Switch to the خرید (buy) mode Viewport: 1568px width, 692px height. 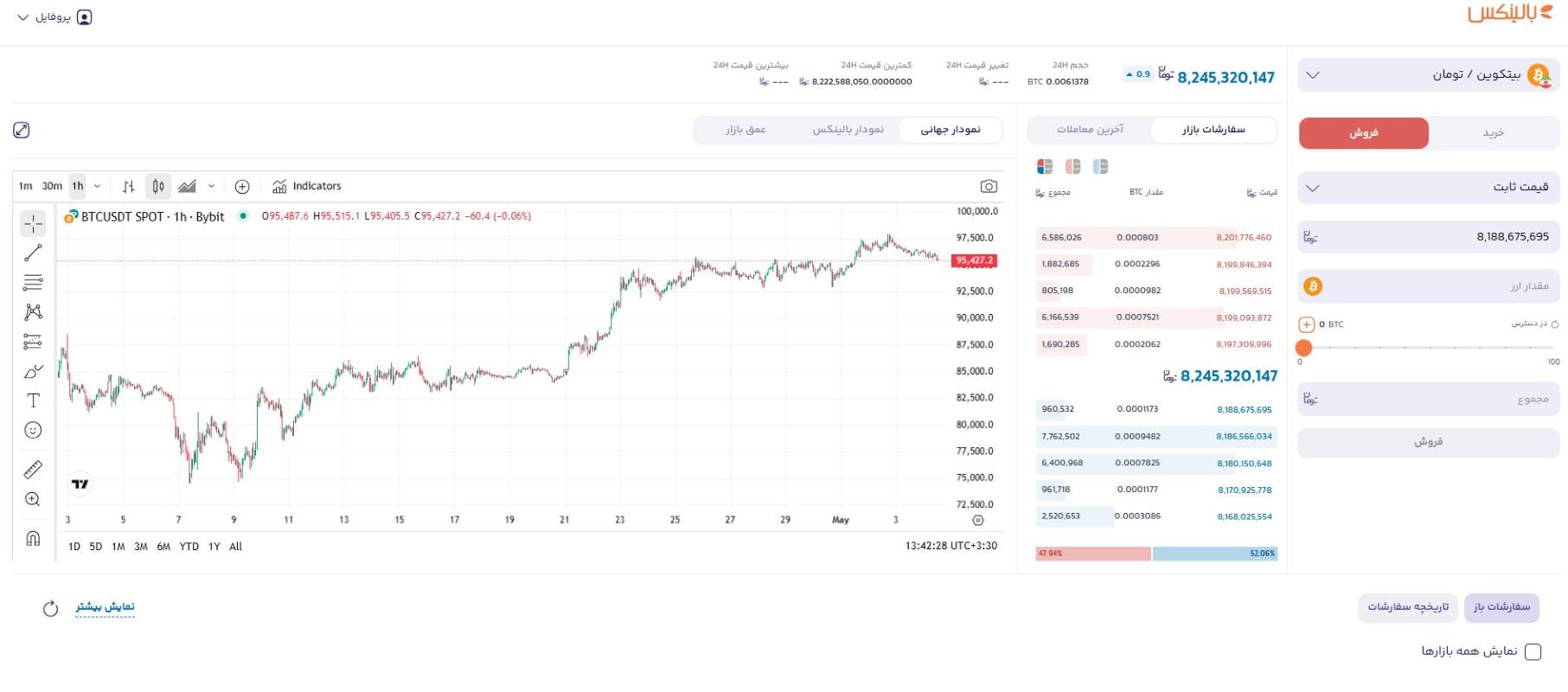coord(1494,133)
